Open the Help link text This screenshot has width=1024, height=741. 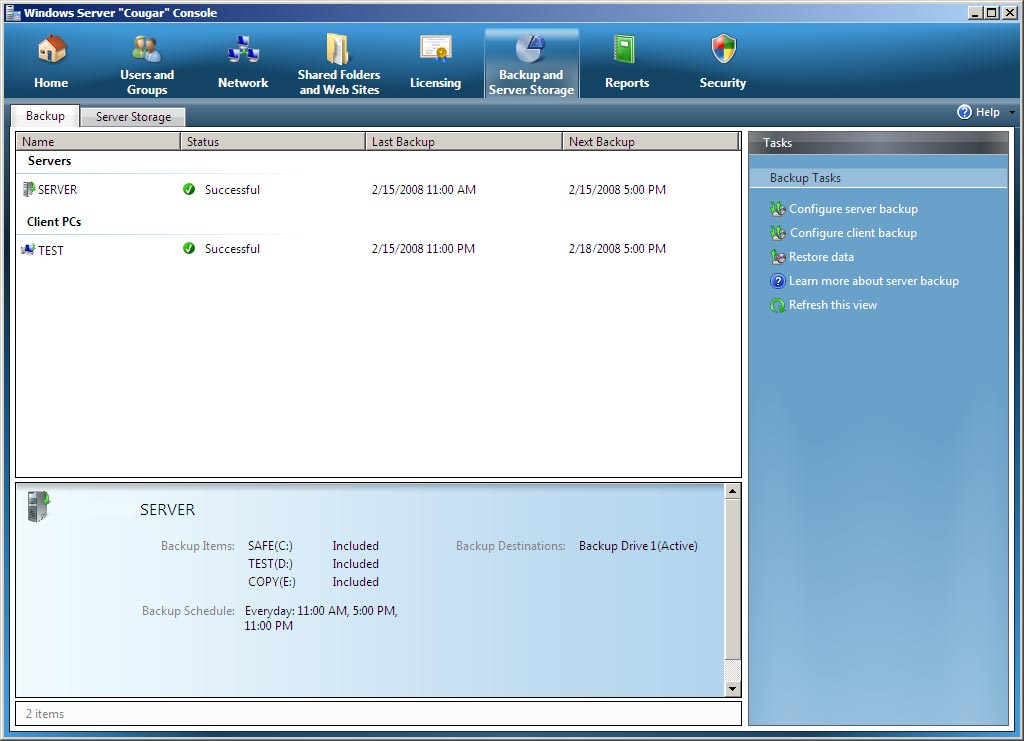click(x=987, y=112)
